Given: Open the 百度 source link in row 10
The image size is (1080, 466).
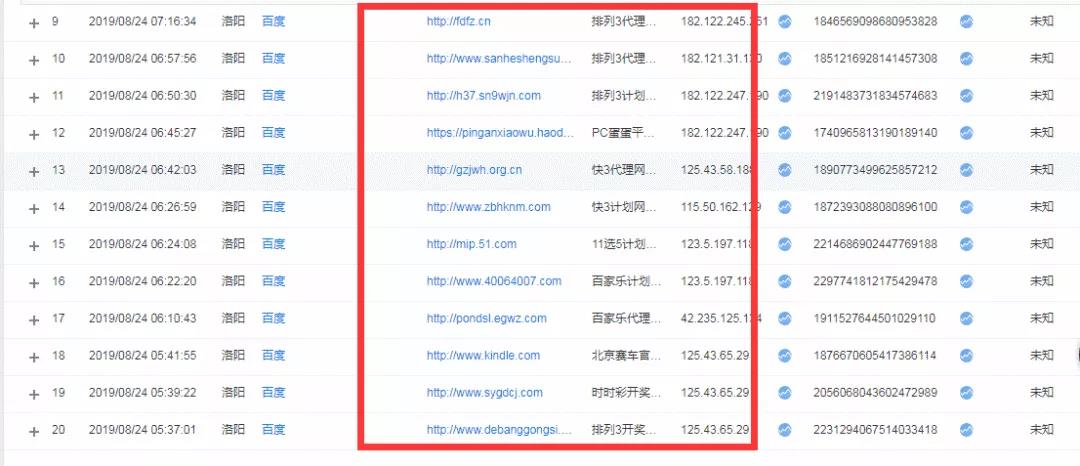Looking at the screenshot, I should click(273, 59).
